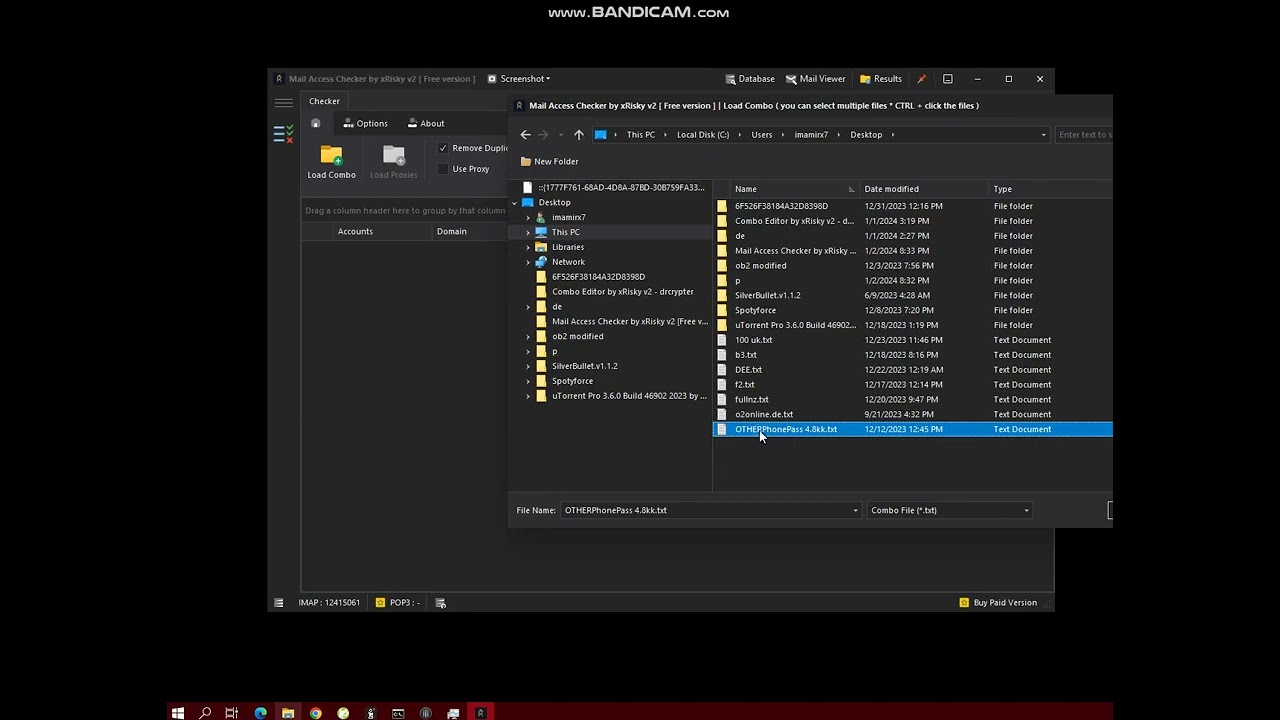Viewport: 1280px width, 720px height.
Task: Click the file dialog search text box
Action: [x=1083, y=135]
